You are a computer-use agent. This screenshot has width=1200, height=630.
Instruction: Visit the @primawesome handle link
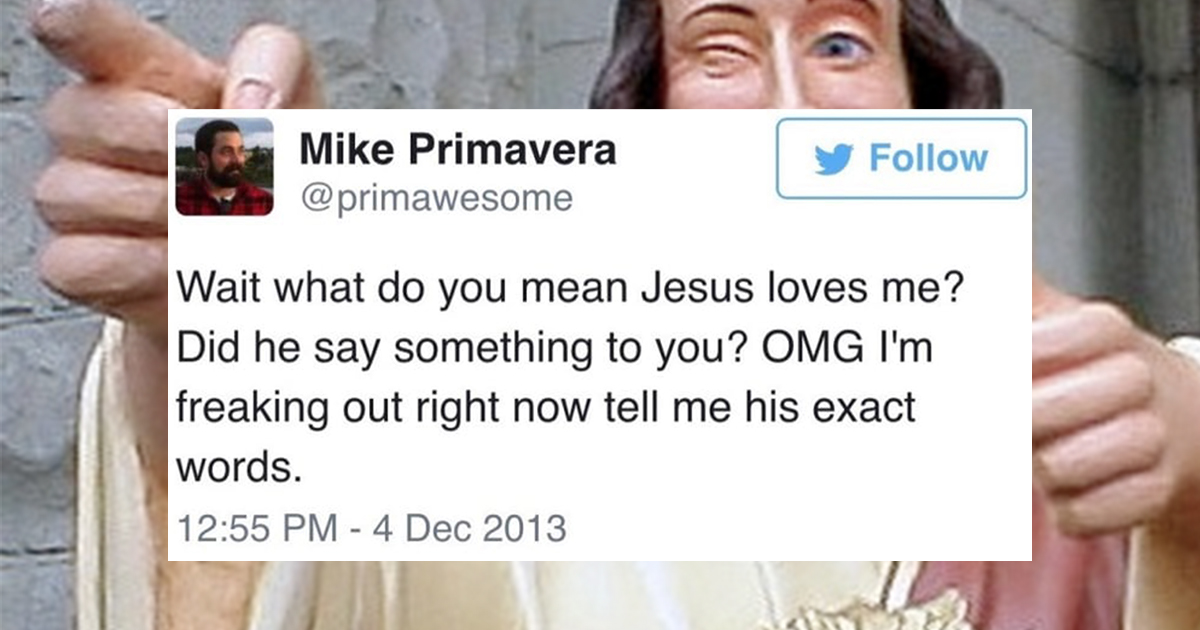tap(436, 198)
